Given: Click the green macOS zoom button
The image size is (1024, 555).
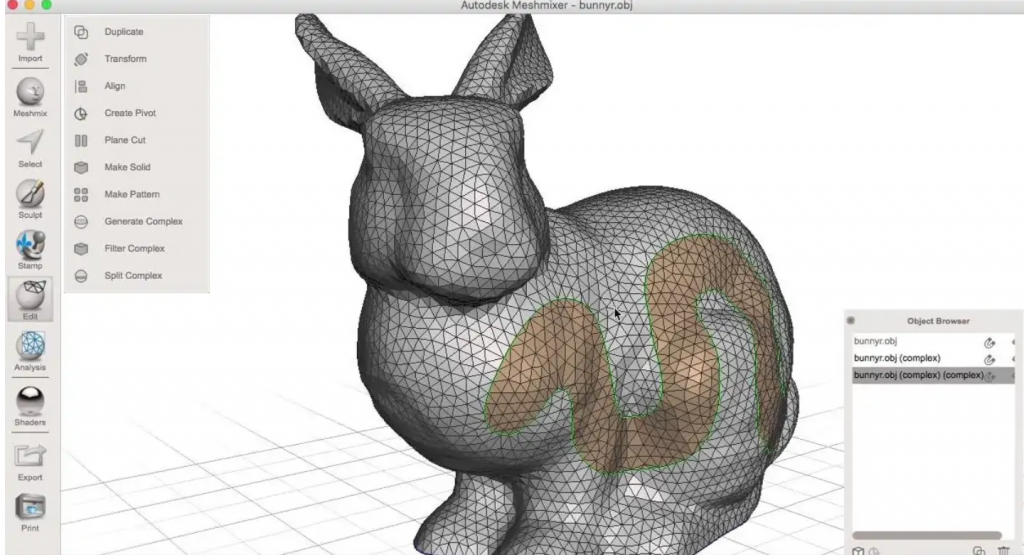Looking at the screenshot, I should pos(46,5).
